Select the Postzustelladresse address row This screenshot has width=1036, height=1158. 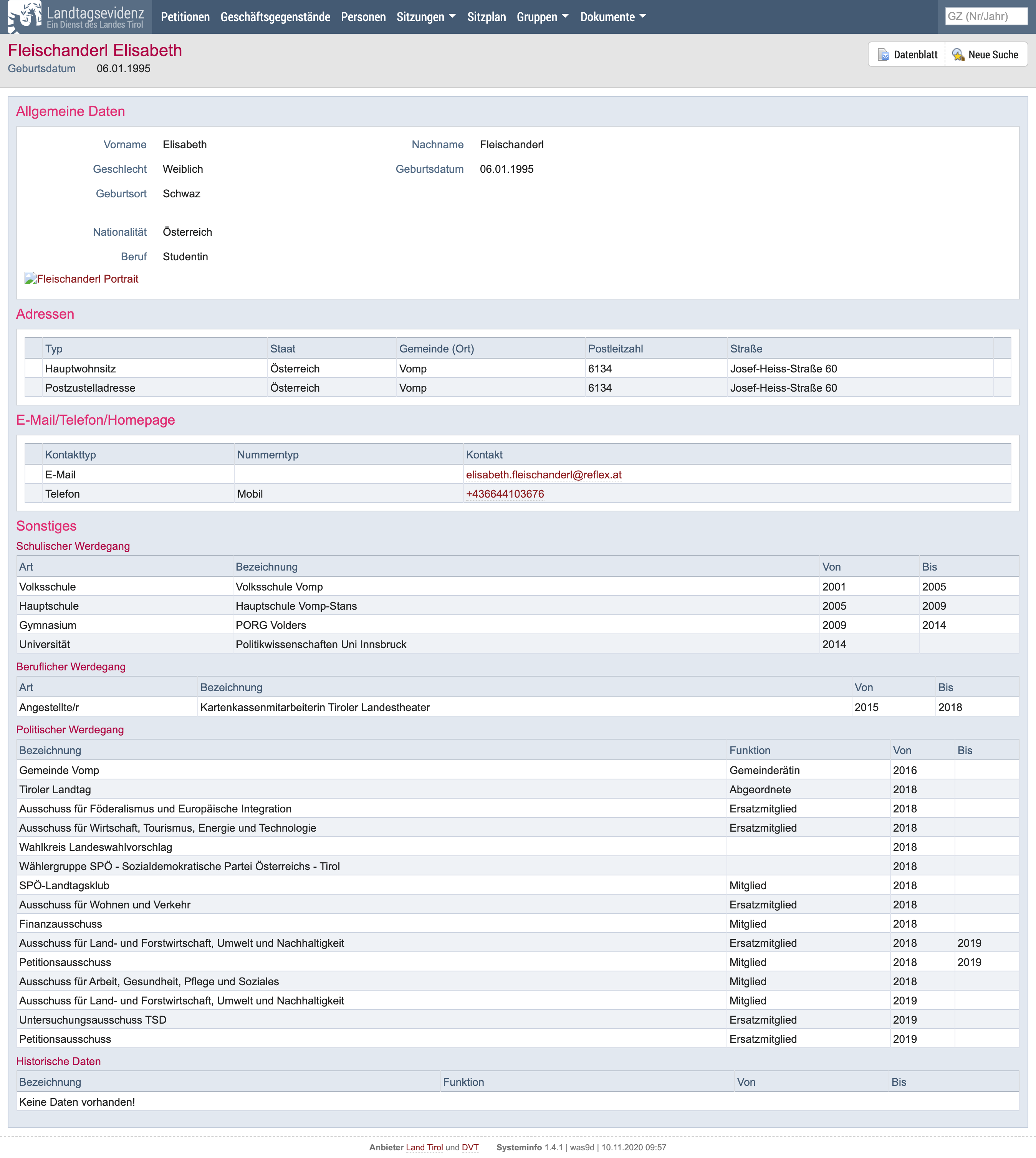[x=518, y=388]
